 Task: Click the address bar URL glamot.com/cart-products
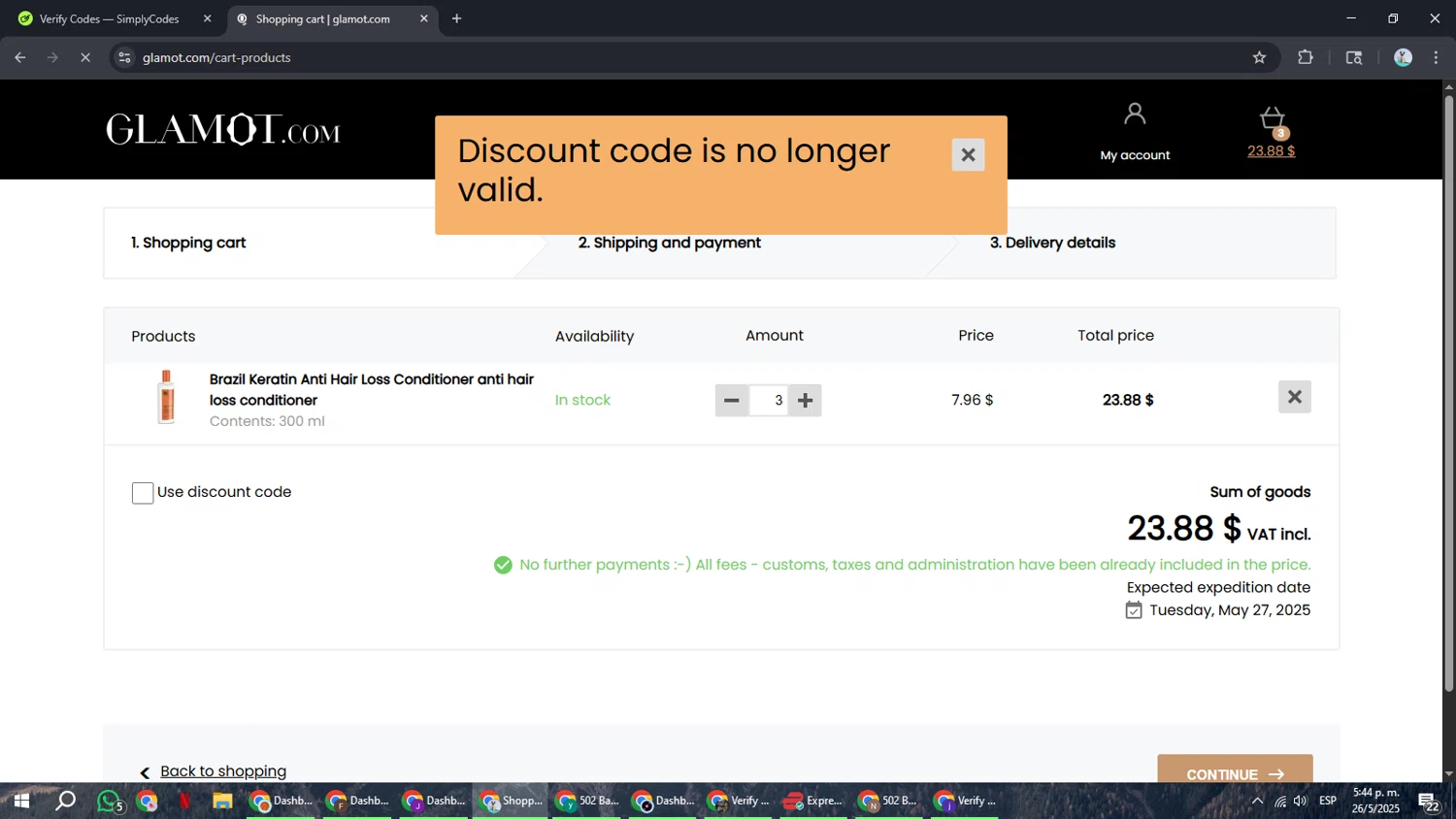pos(216,57)
